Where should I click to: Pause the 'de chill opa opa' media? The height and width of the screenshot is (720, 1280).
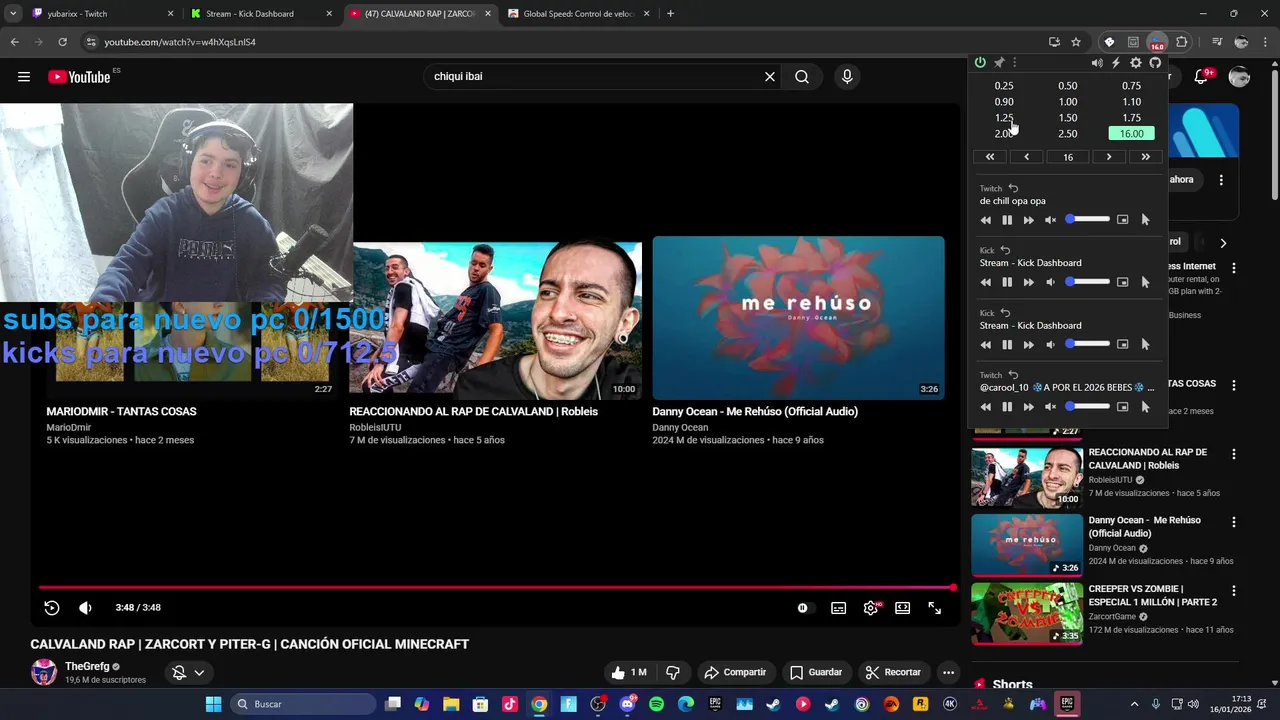[x=1007, y=220]
